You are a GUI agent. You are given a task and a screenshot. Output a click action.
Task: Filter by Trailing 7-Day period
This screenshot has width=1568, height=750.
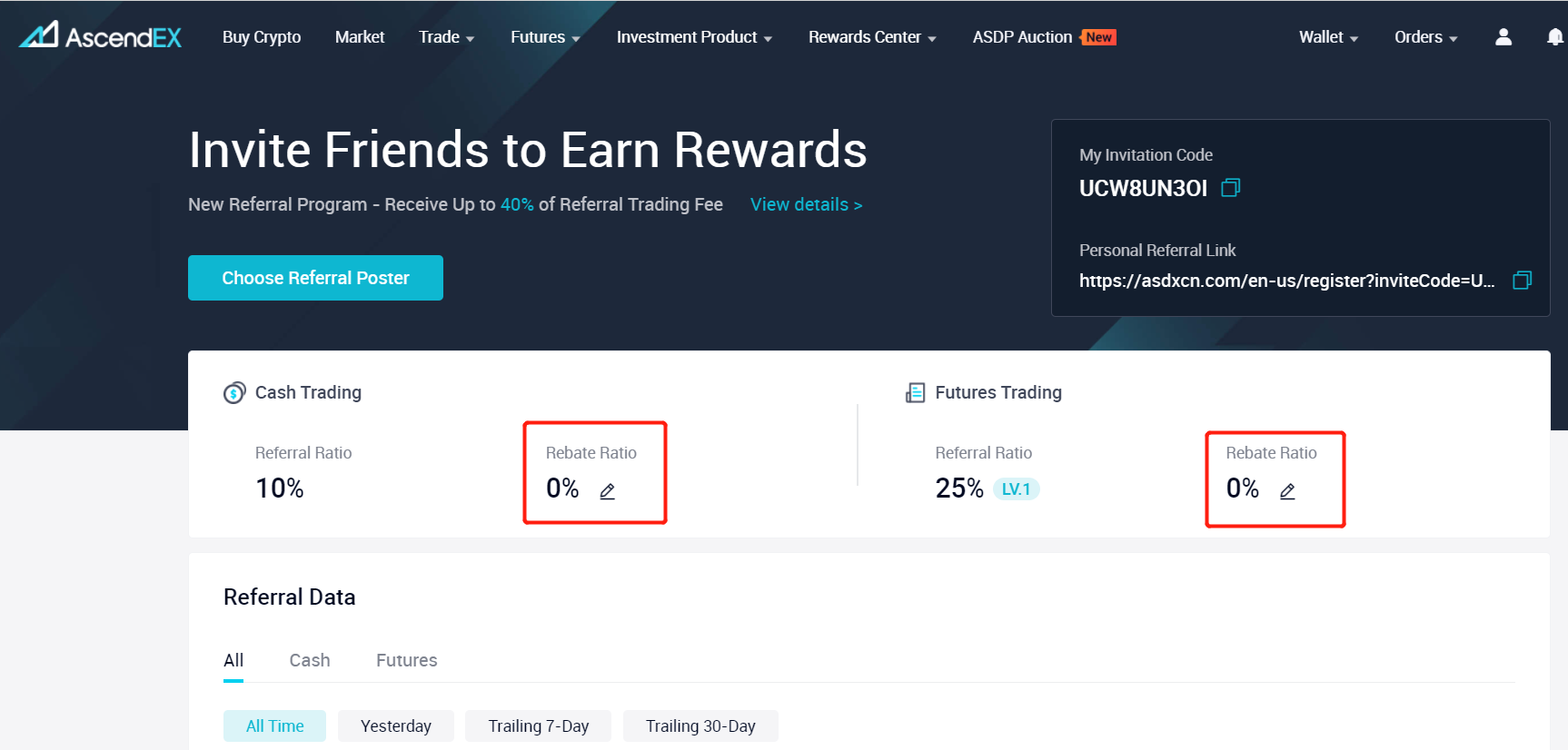pyautogui.click(x=538, y=726)
